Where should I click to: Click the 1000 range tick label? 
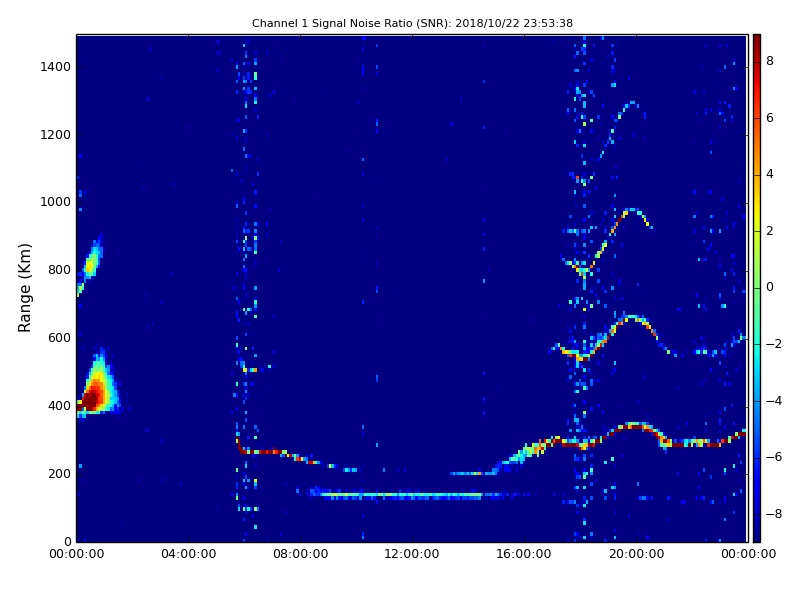tap(55, 202)
